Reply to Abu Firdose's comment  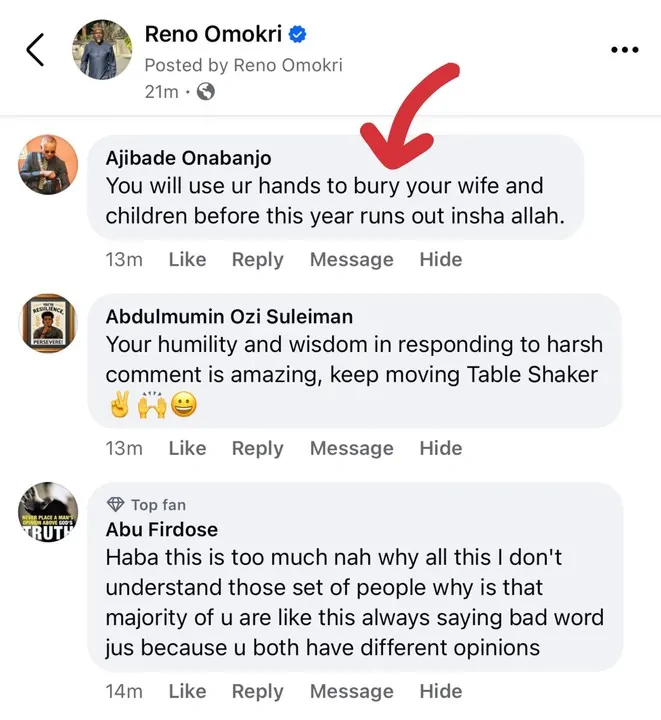point(257,691)
